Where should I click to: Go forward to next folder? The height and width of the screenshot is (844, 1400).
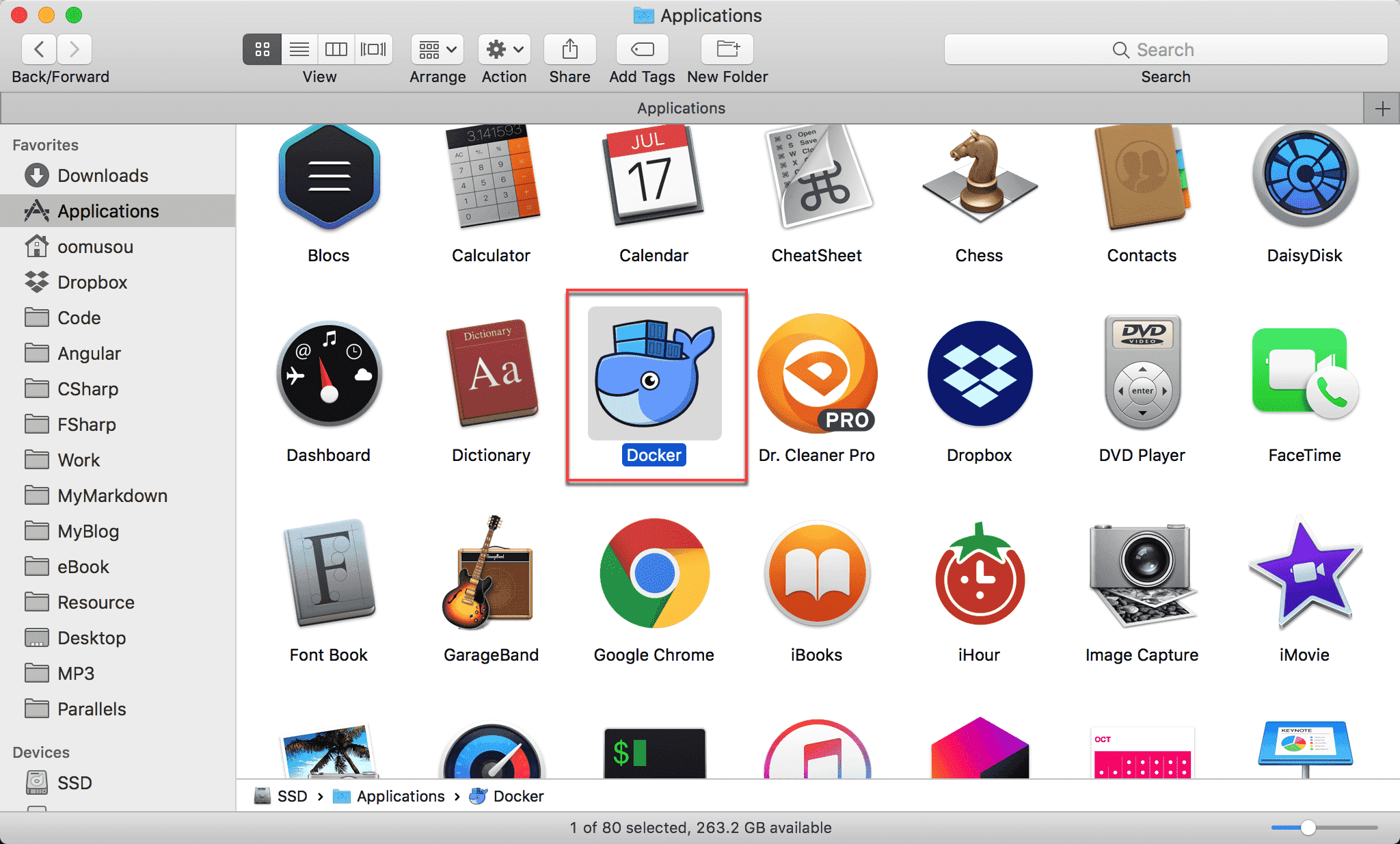[x=75, y=49]
